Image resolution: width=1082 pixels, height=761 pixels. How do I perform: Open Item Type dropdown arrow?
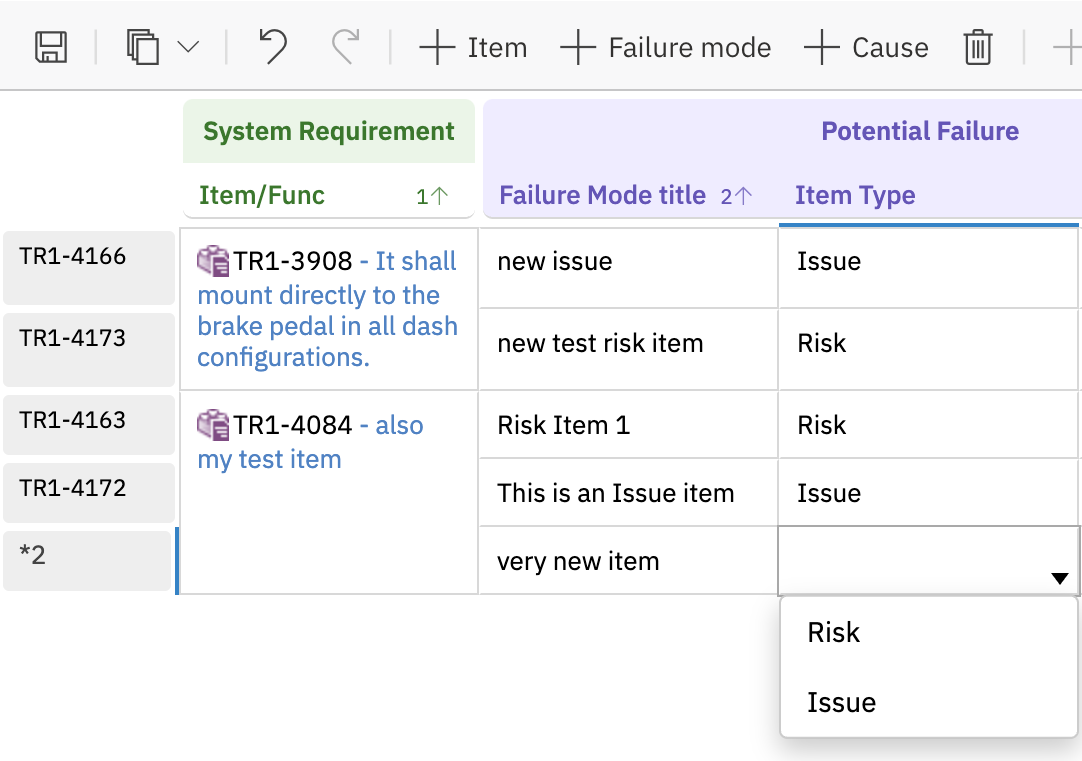[1060, 578]
